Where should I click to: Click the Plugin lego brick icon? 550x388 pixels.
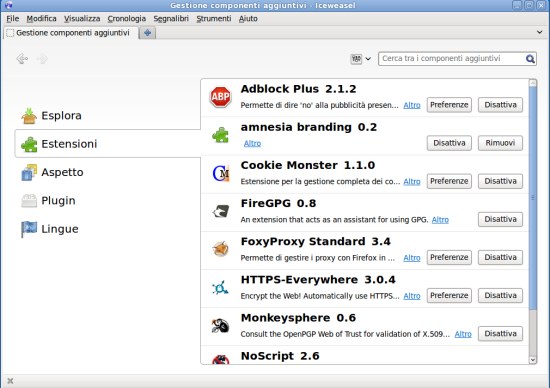29,201
